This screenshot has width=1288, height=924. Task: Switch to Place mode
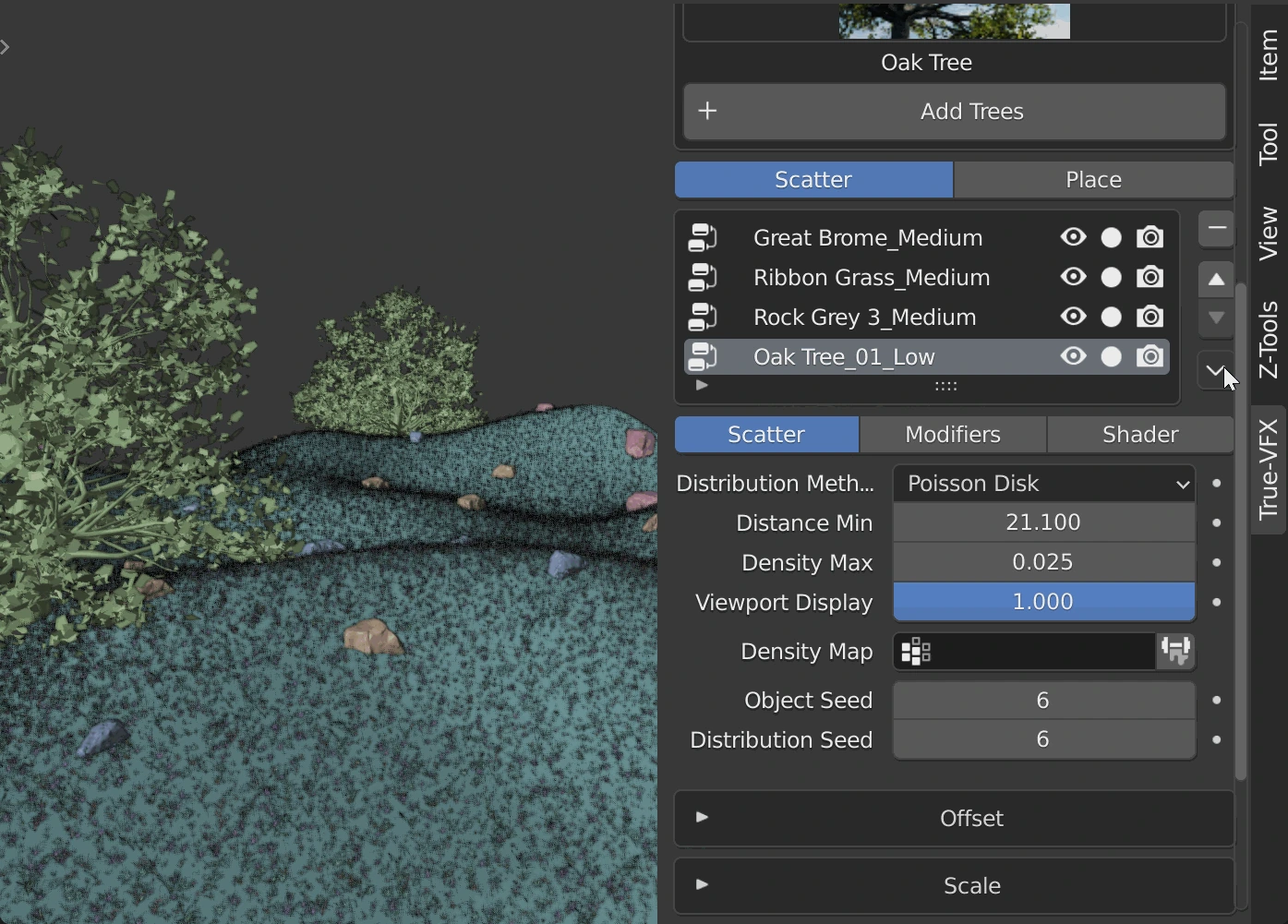1093,180
